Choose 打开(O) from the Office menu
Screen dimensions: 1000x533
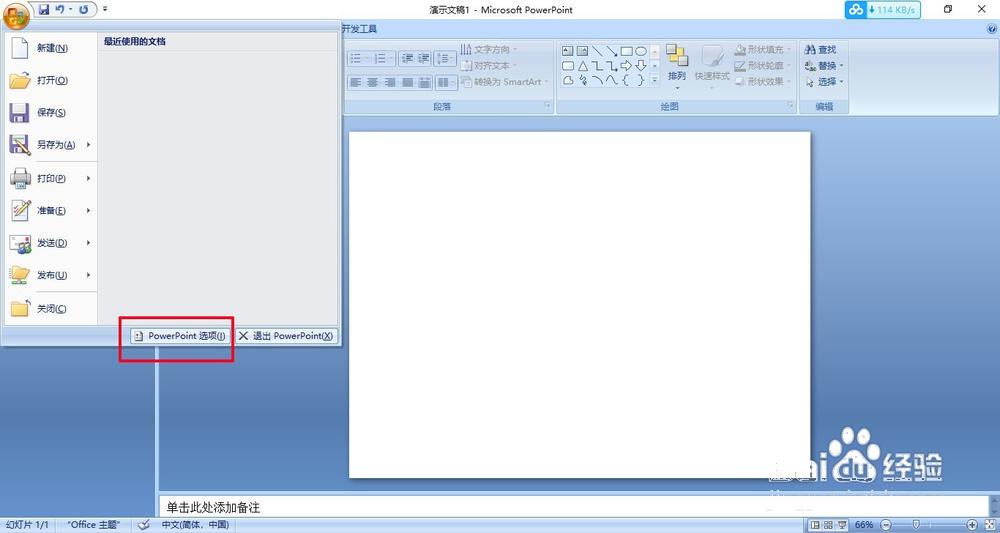[50, 80]
